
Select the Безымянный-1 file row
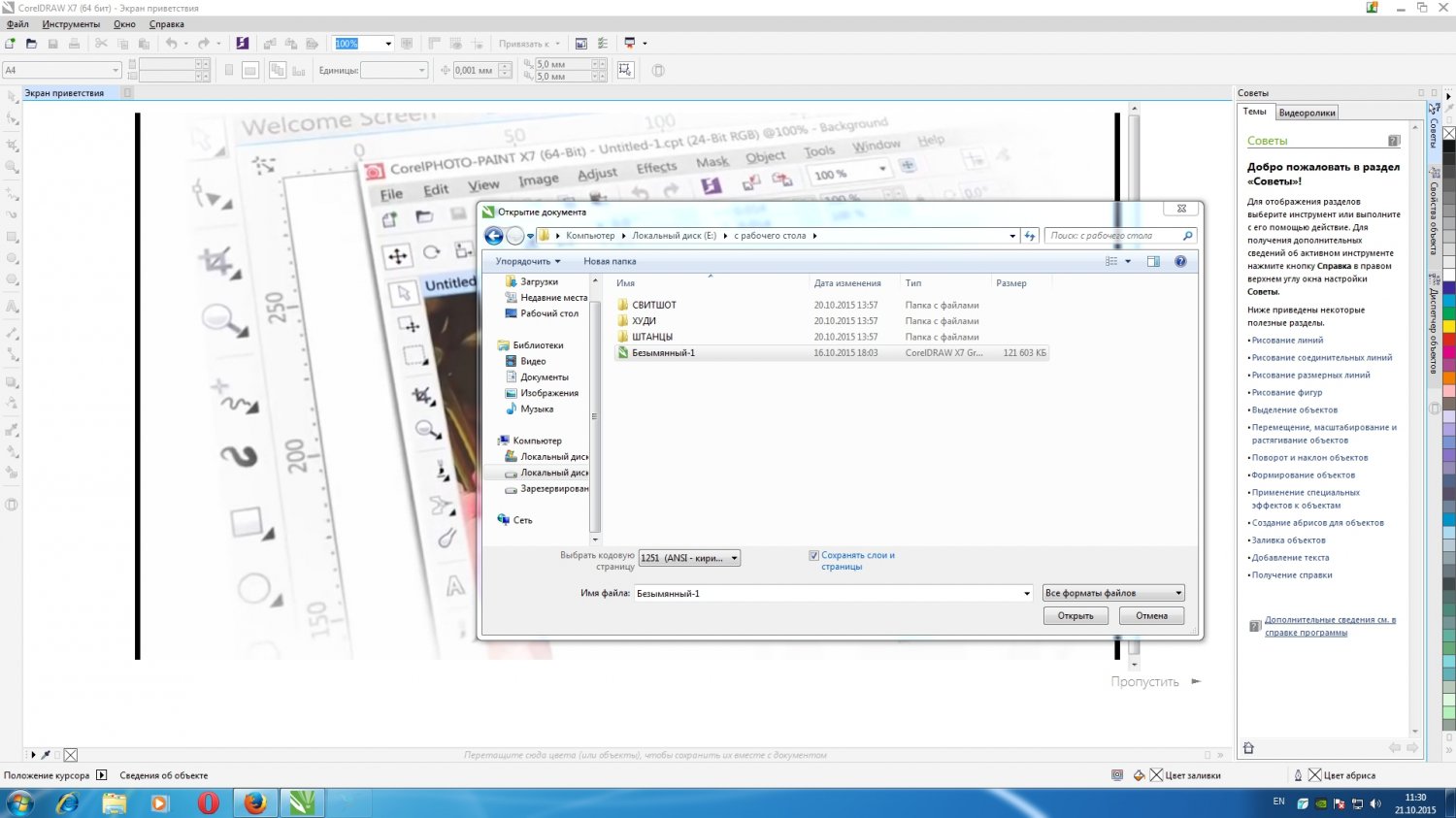click(832, 353)
